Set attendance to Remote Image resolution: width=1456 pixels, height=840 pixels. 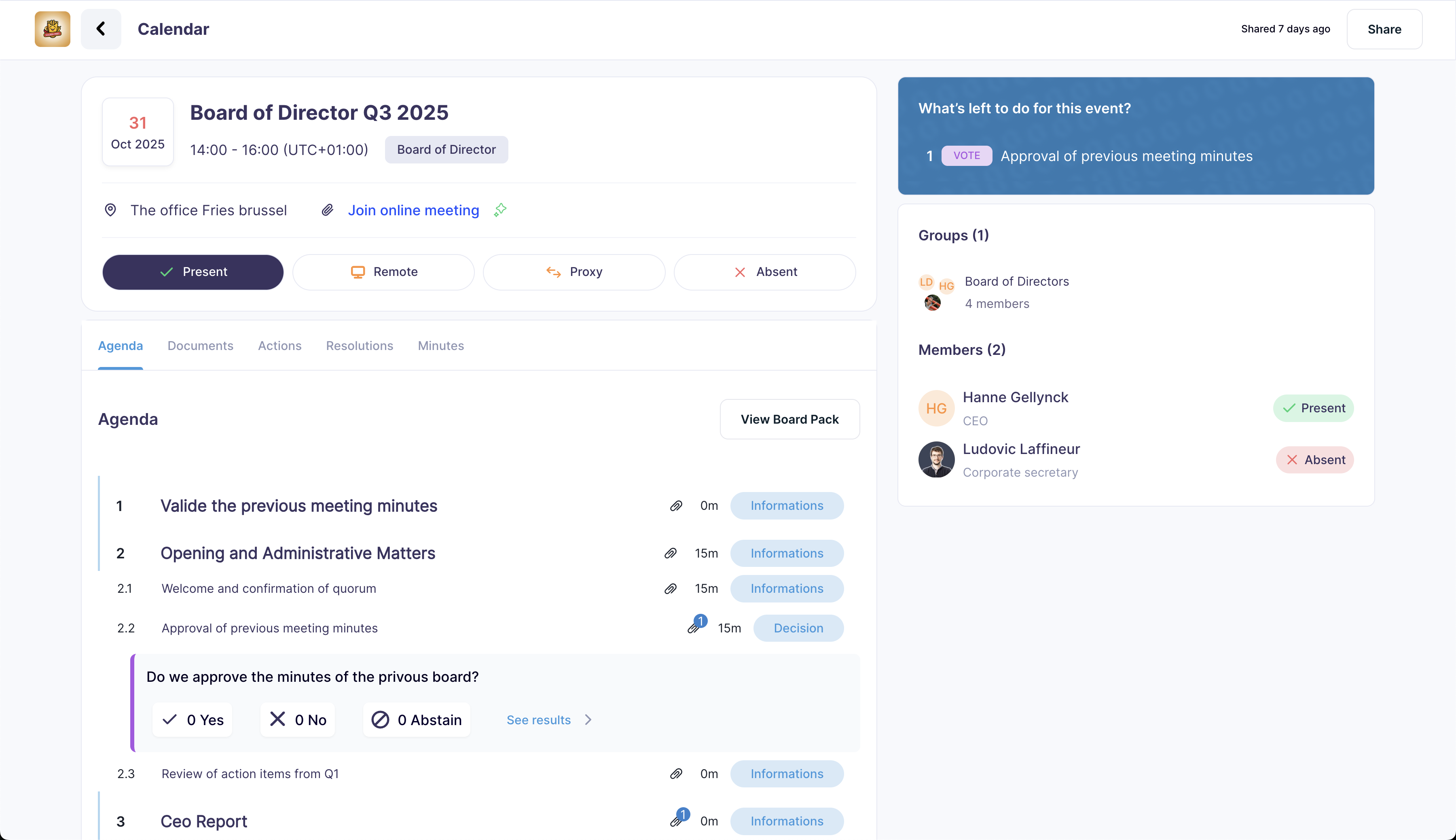(x=383, y=272)
